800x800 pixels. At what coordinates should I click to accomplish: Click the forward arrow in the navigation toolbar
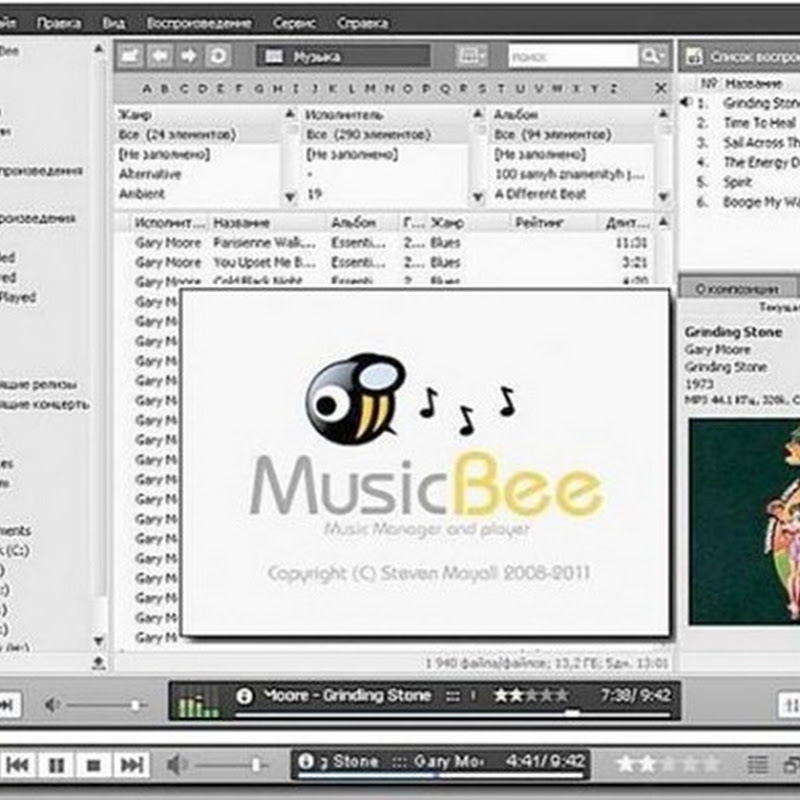click(x=188, y=56)
